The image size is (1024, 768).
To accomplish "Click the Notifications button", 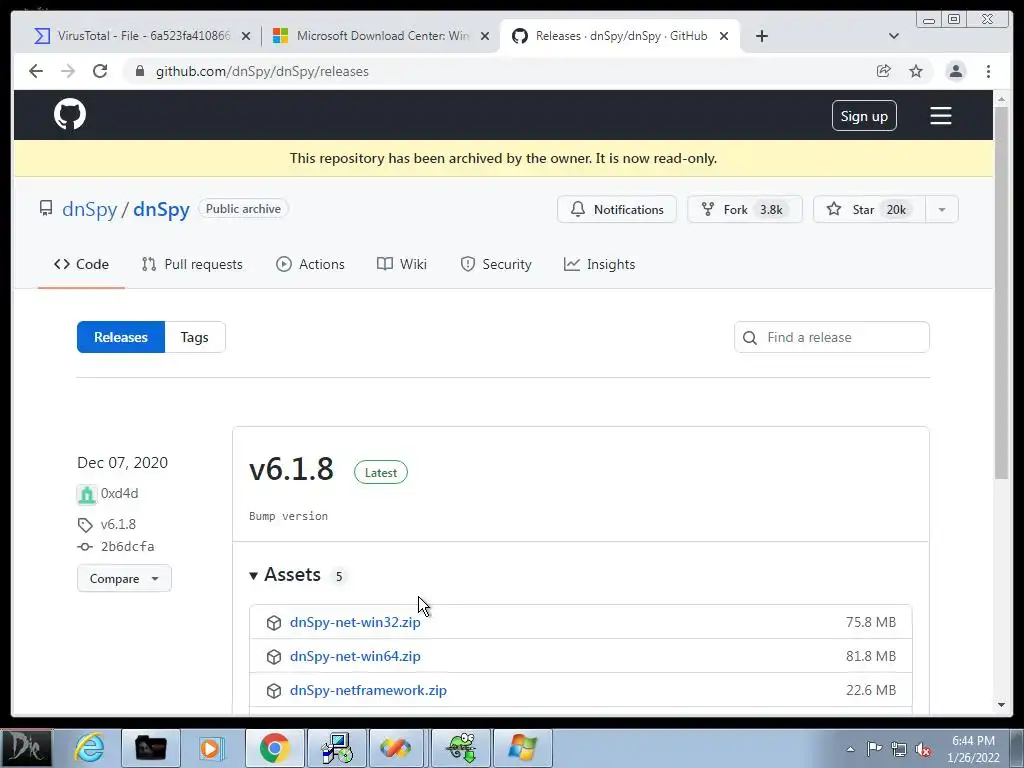I will [616, 209].
